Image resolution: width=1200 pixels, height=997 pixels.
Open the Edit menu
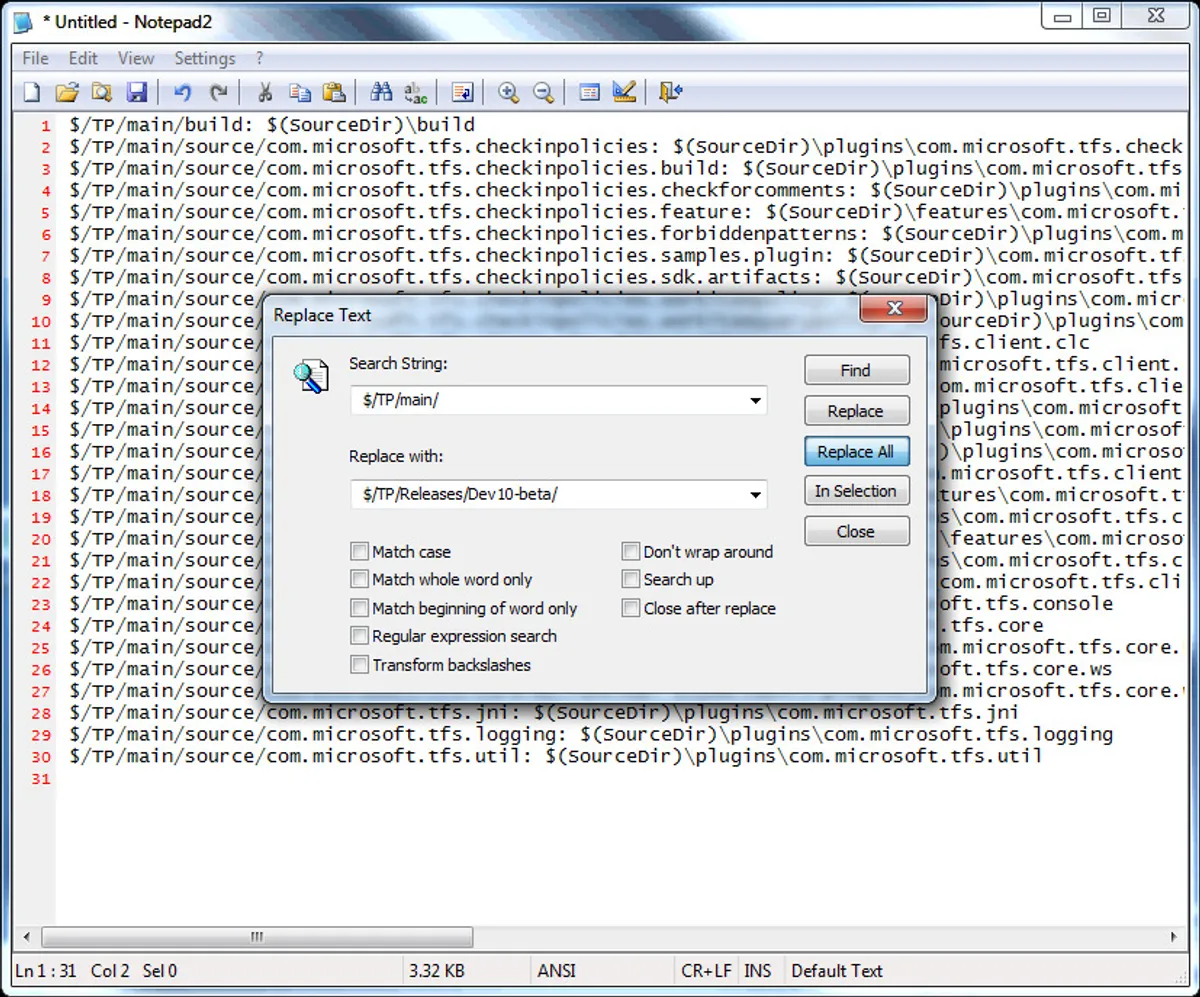[83, 58]
